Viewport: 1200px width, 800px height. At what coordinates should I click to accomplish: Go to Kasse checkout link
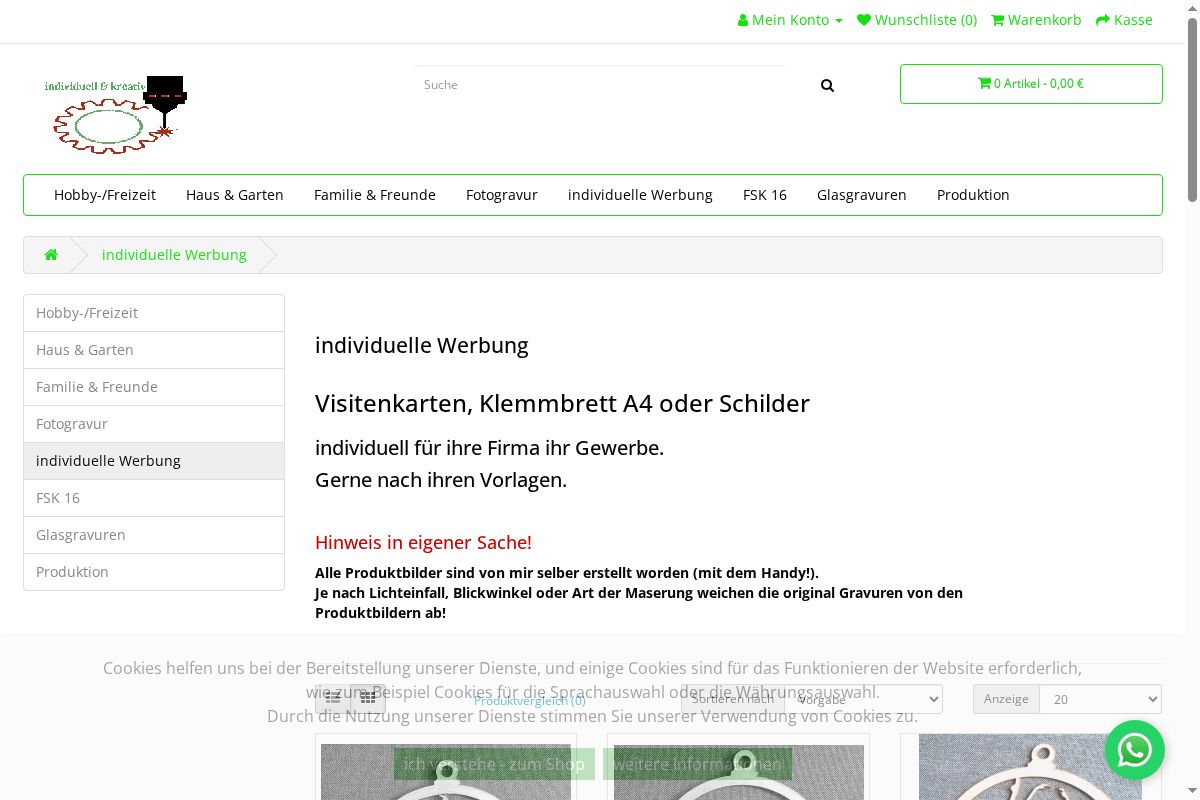pos(1124,20)
